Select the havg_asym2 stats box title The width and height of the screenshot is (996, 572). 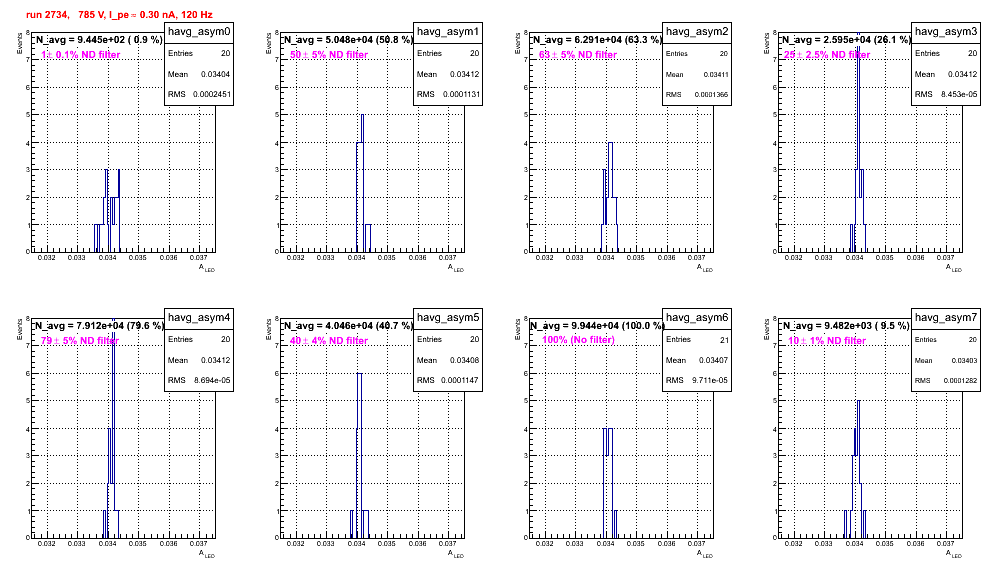pyautogui.click(x=697, y=32)
